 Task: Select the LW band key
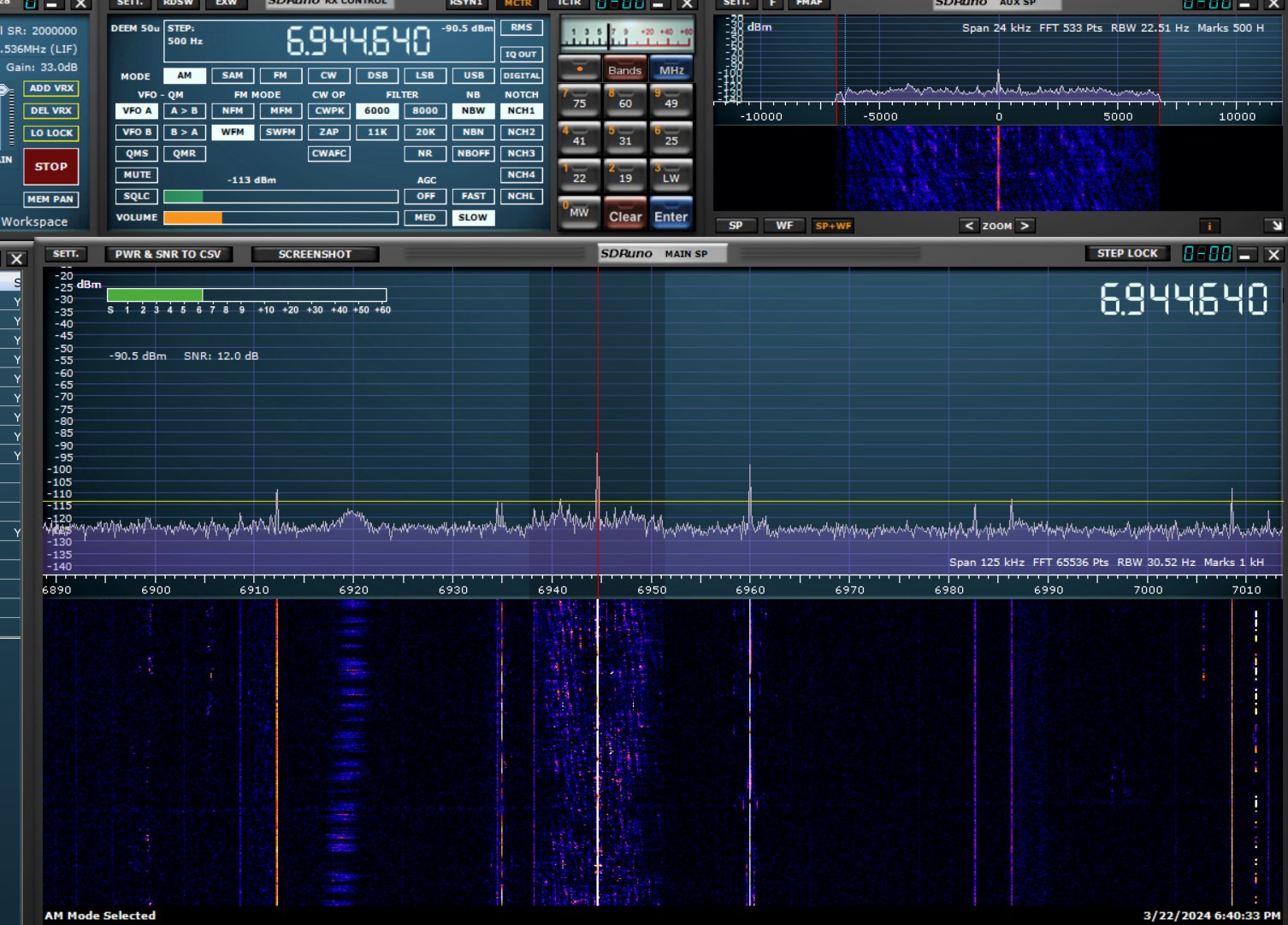(671, 176)
